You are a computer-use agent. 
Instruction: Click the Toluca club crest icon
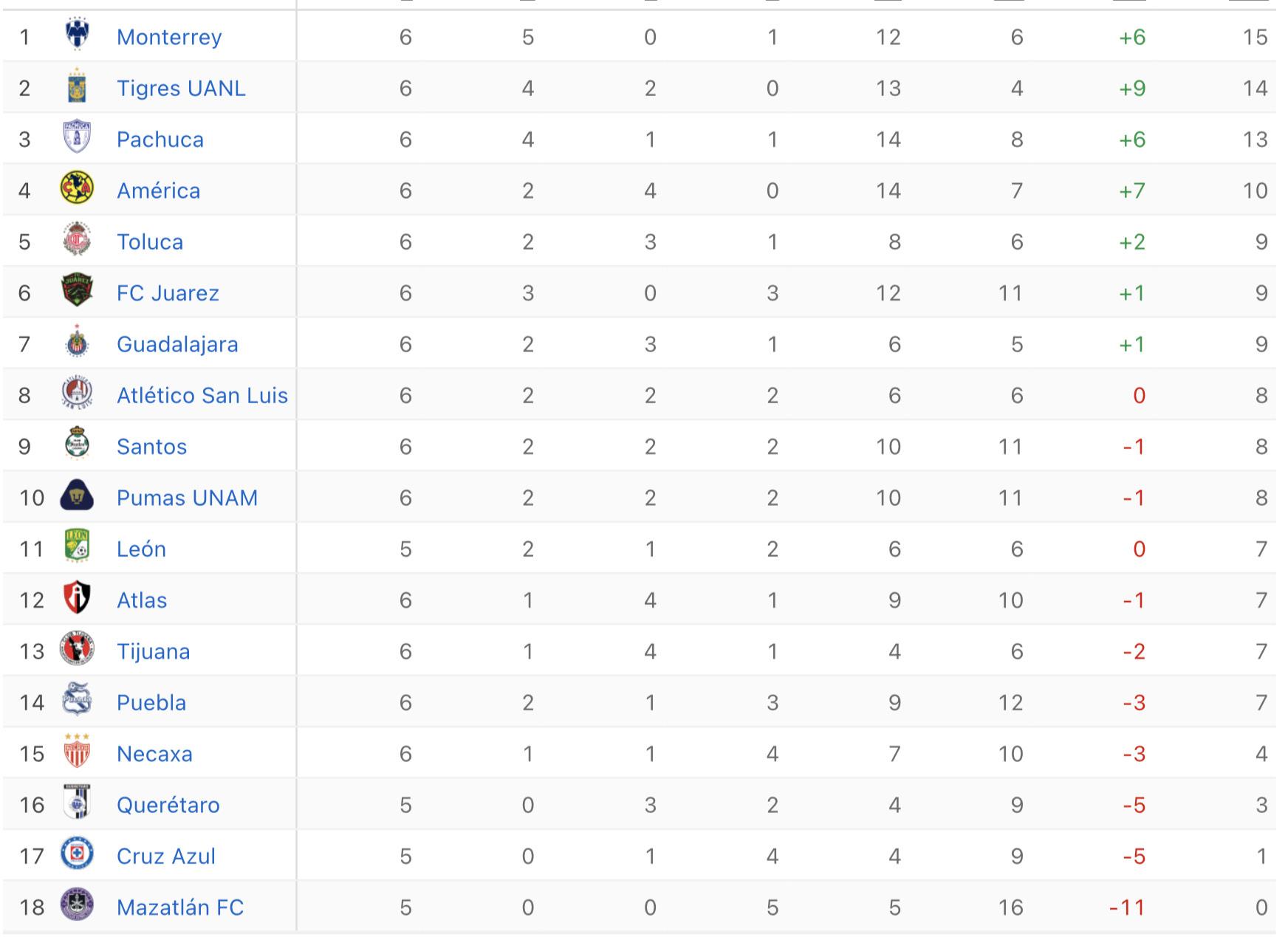coord(77,240)
